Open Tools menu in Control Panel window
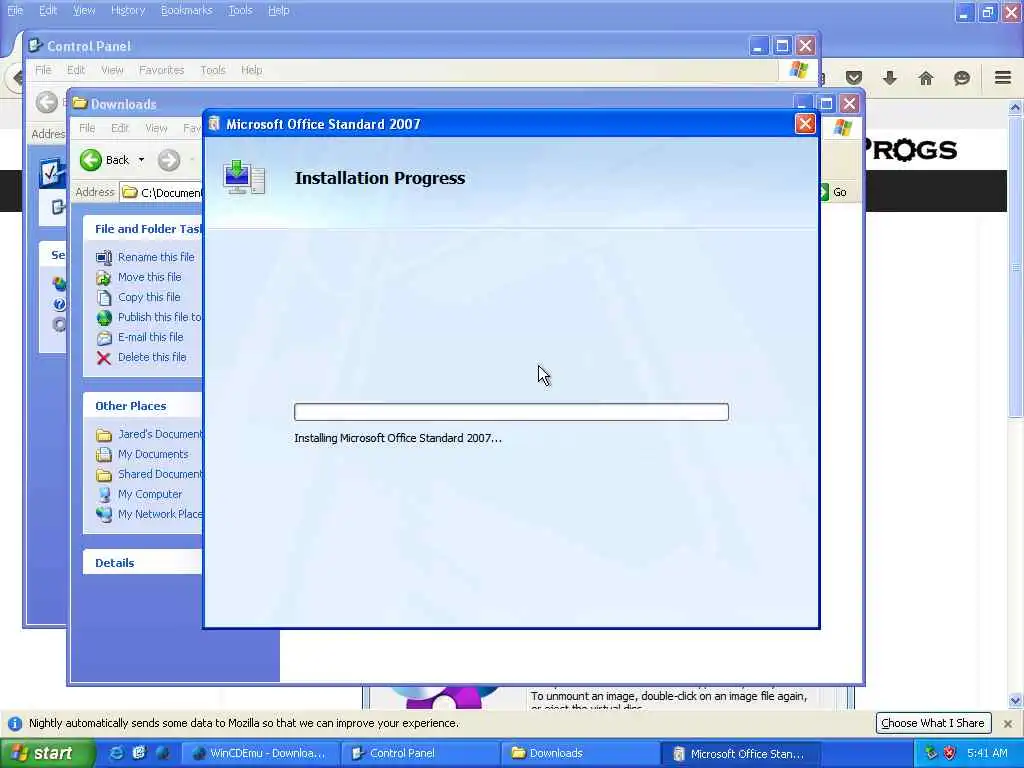 (212, 70)
